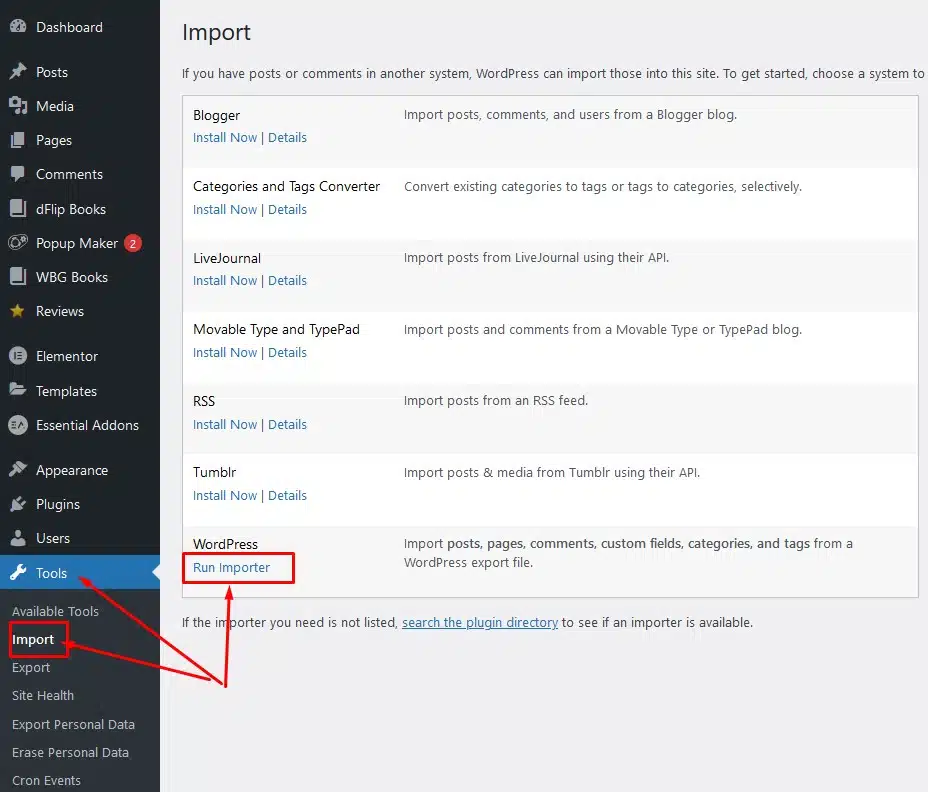Viewport: 928px width, 792px height.
Task: Click the Plugins plug icon
Action: (x=18, y=504)
